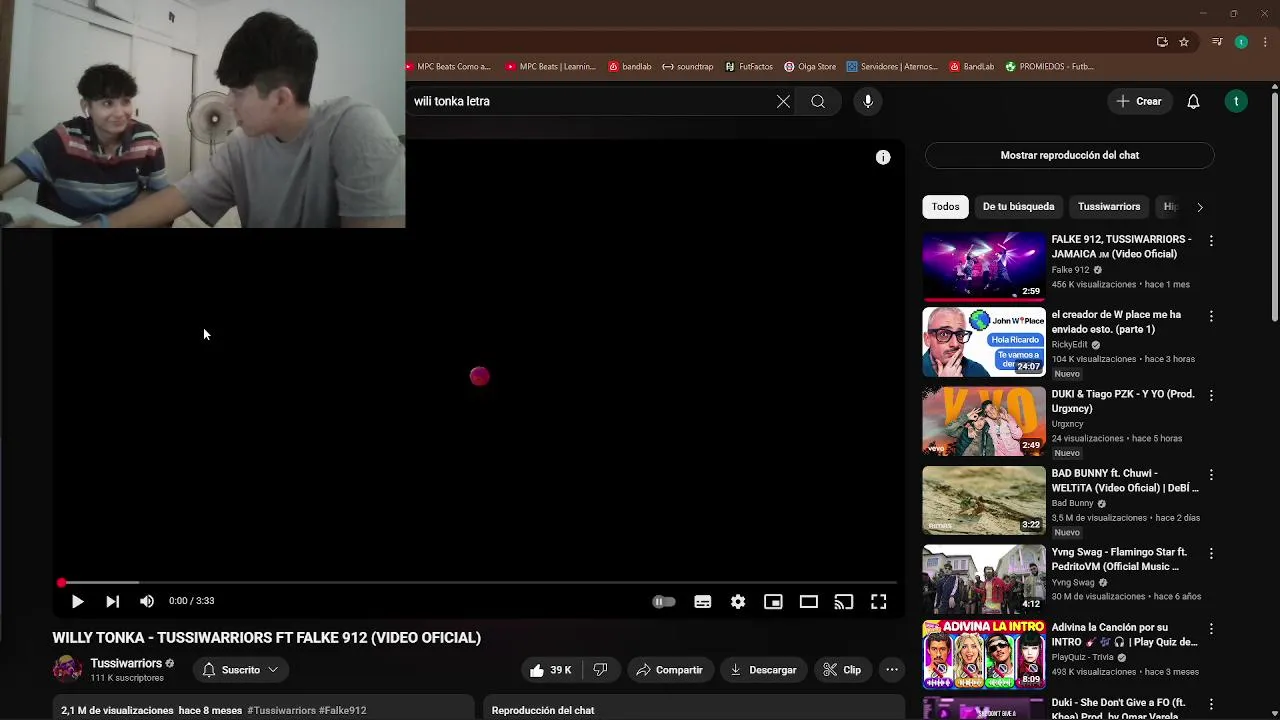This screenshot has height=720, width=1280.
Task: Enable theater mode view
Action: click(808, 601)
